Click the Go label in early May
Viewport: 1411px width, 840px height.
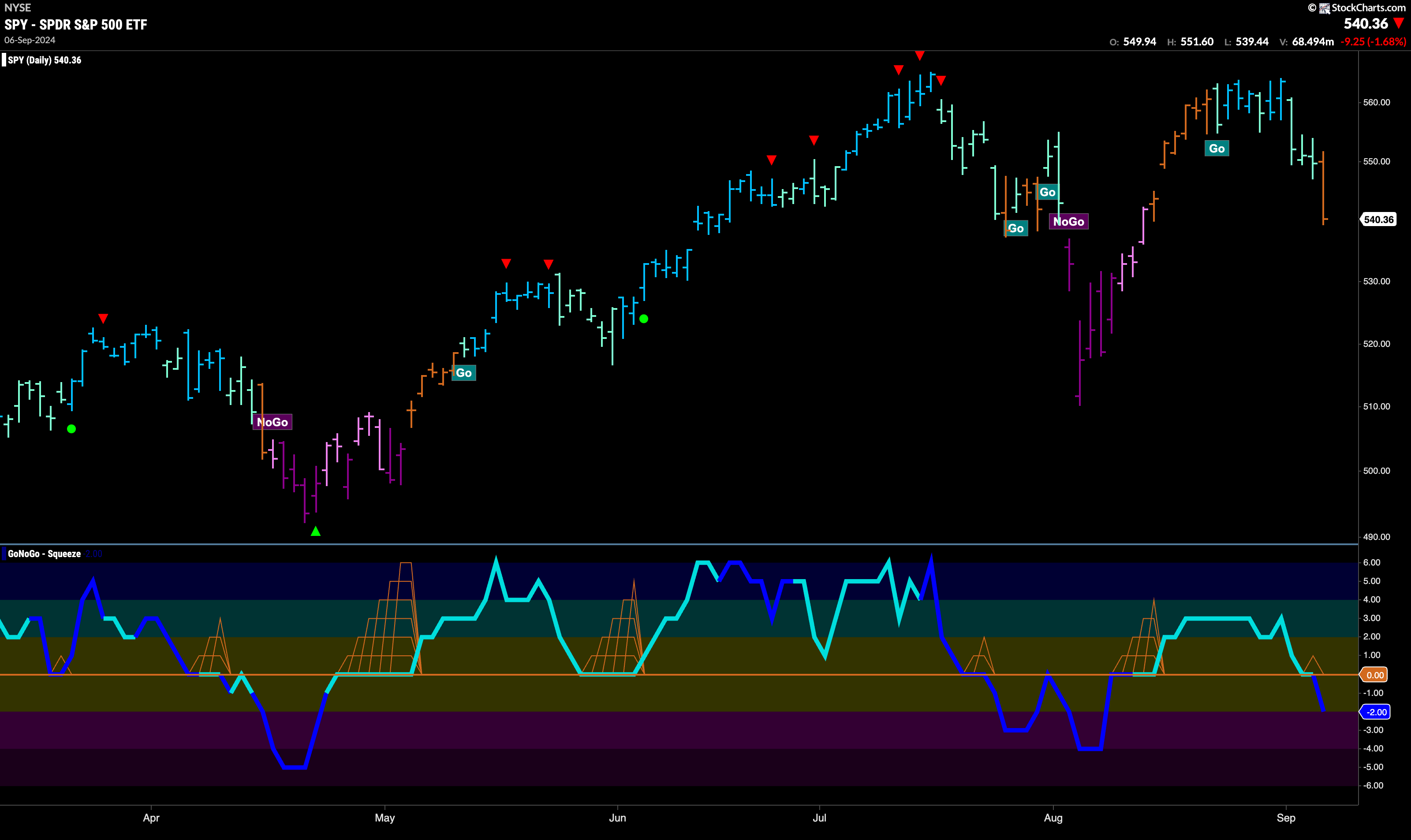point(464,372)
